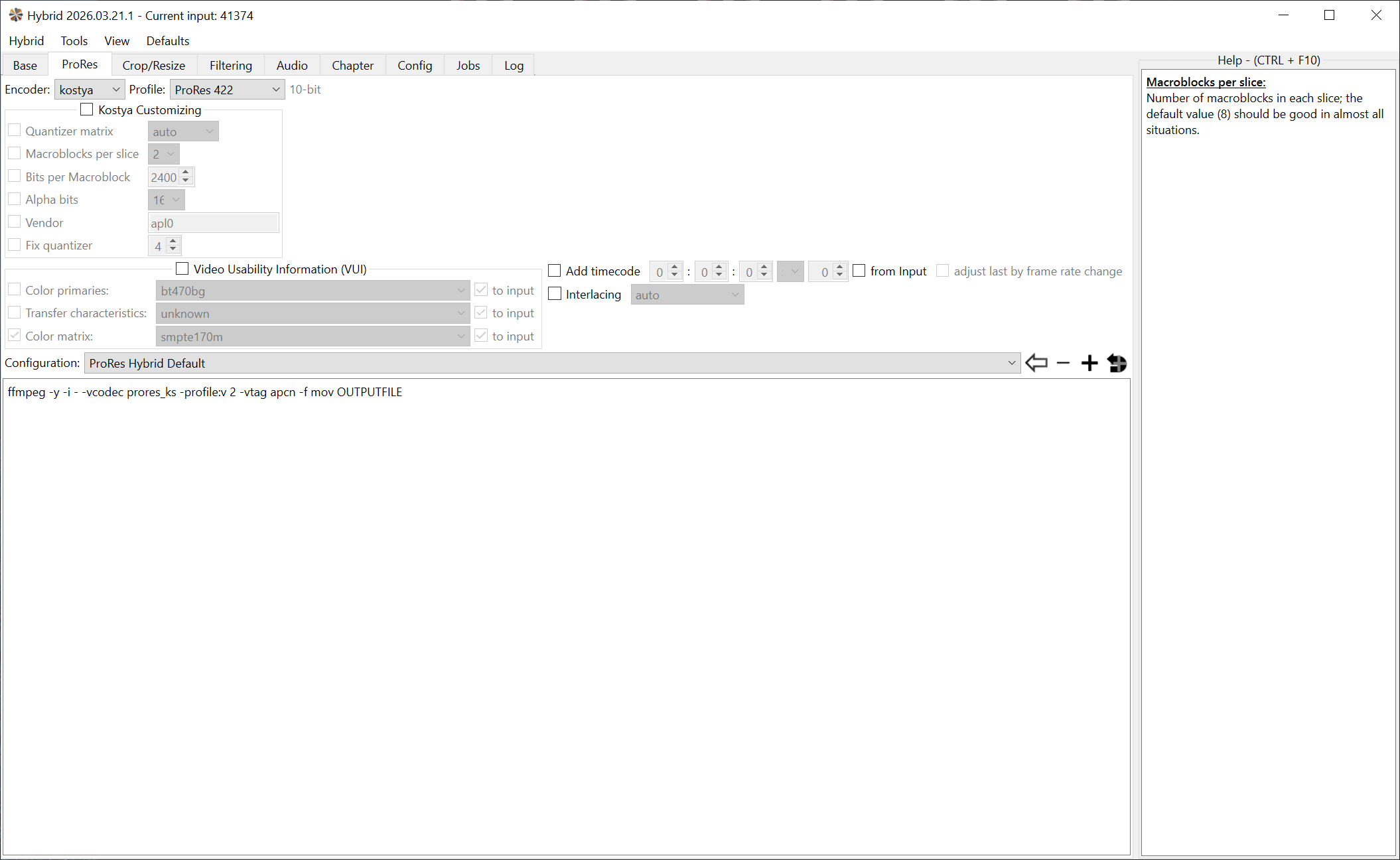1400x860 pixels.
Task: Check the timecode 'from Input' checkbox
Action: [x=859, y=271]
